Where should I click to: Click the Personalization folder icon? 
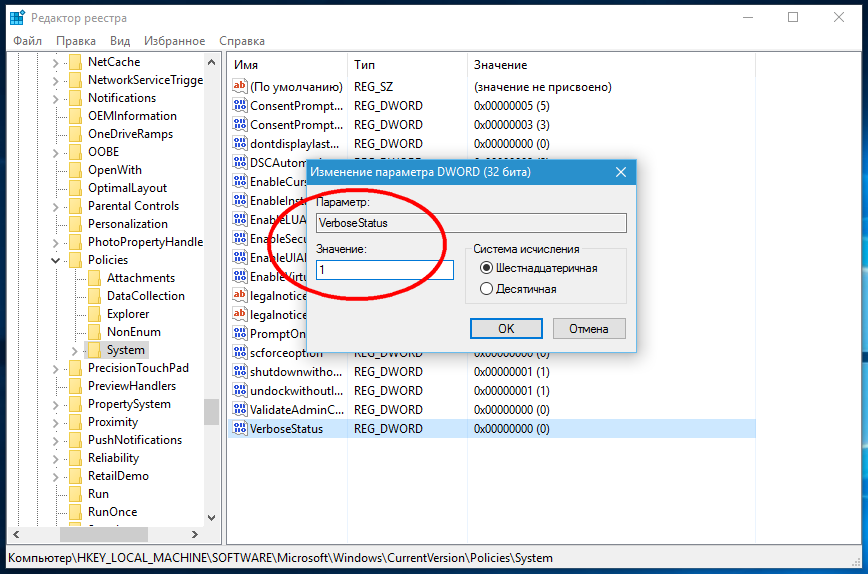tap(76, 224)
